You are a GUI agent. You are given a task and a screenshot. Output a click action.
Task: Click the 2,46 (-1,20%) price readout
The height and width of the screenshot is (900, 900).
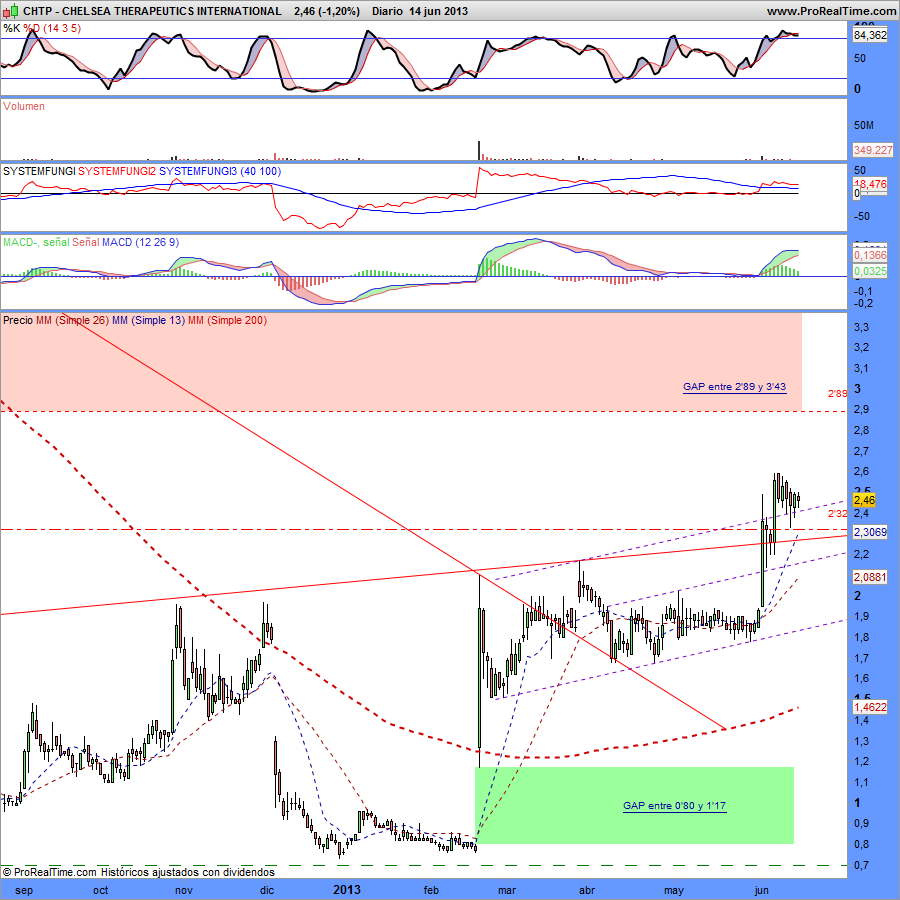(x=327, y=11)
